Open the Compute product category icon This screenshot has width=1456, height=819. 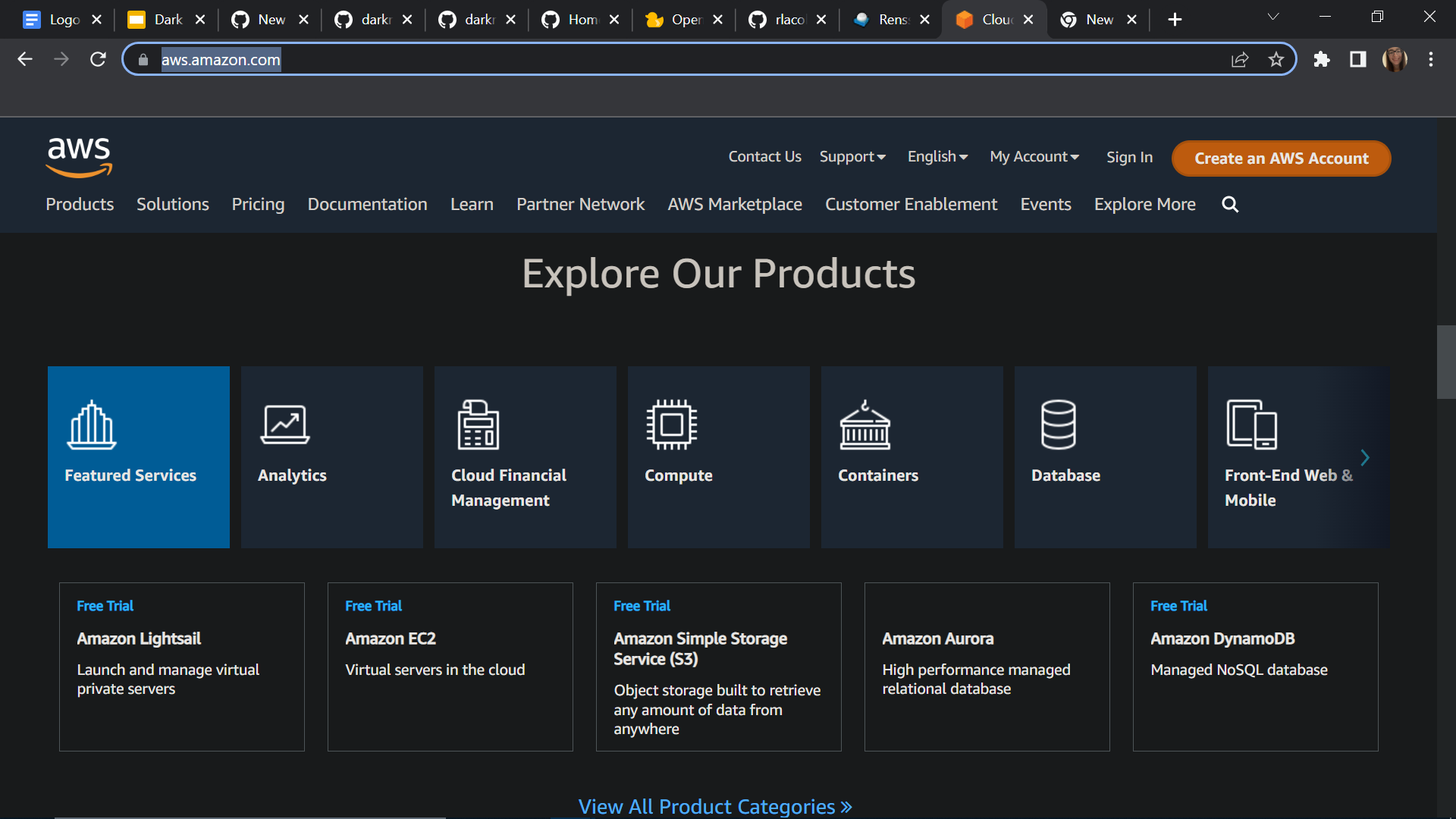click(672, 425)
